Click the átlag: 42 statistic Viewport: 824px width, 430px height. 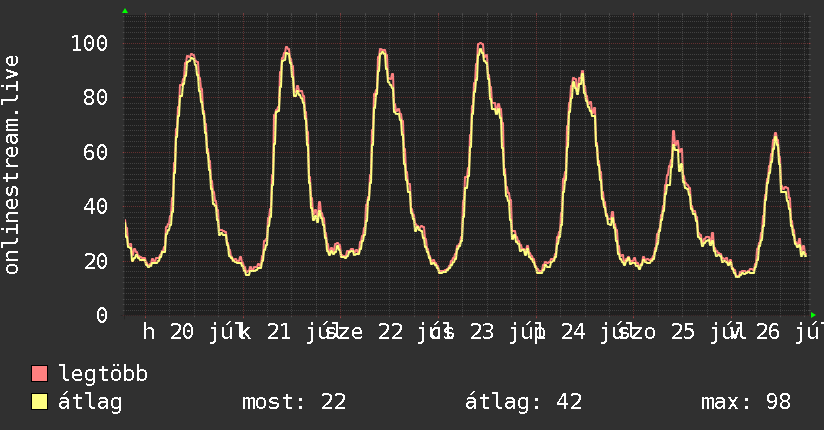pos(523,402)
